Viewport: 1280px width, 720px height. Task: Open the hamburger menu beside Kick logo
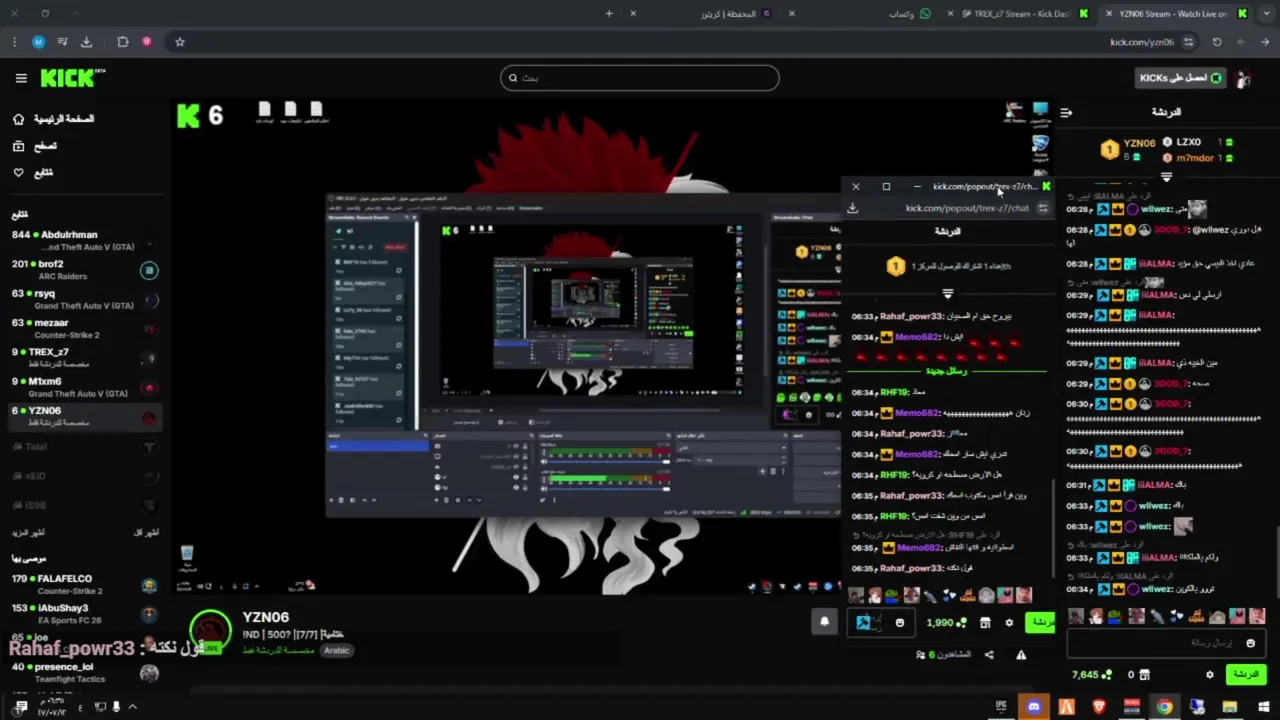21,78
